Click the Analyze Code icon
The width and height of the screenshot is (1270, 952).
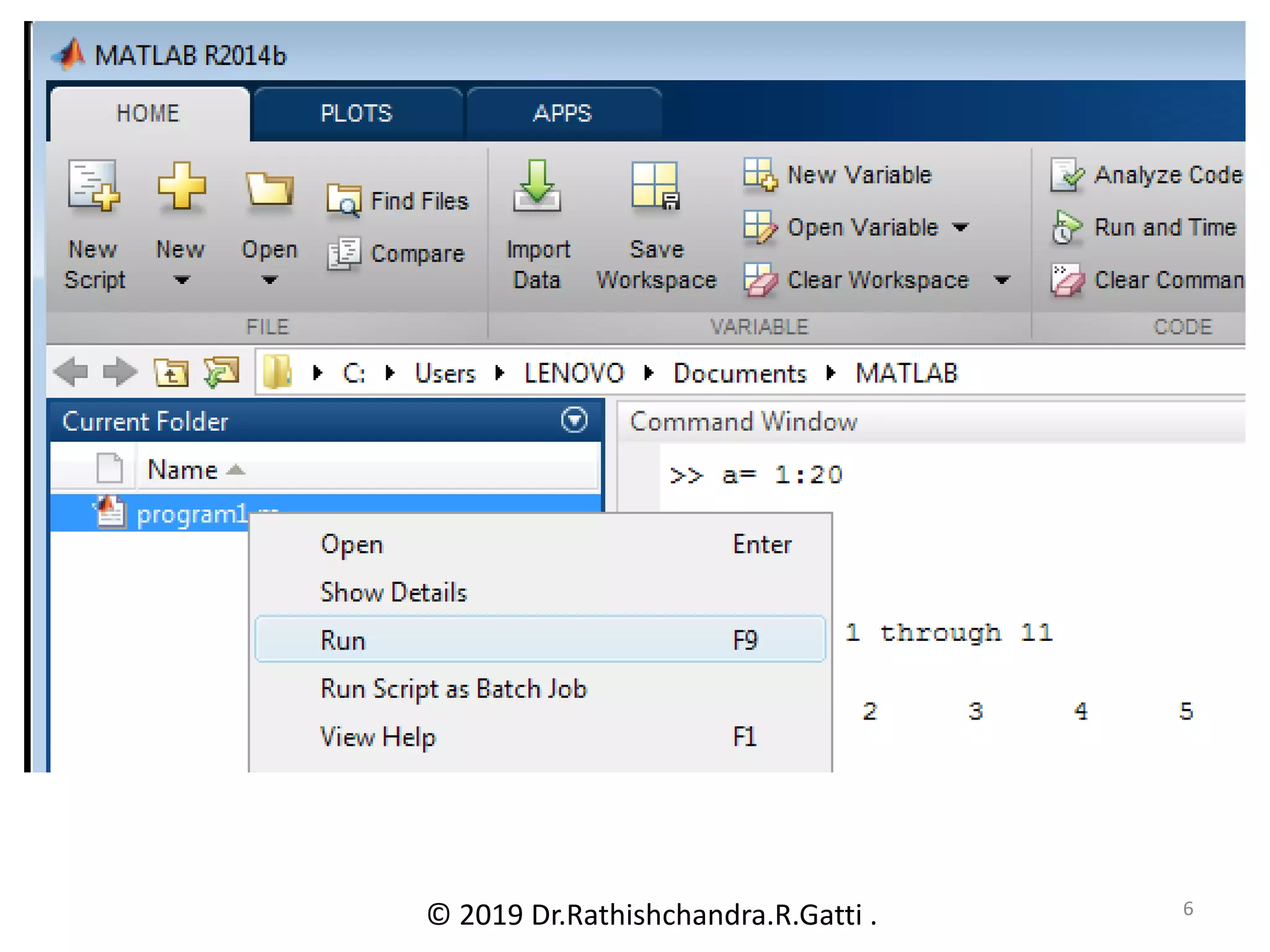(x=1067, y=175)
